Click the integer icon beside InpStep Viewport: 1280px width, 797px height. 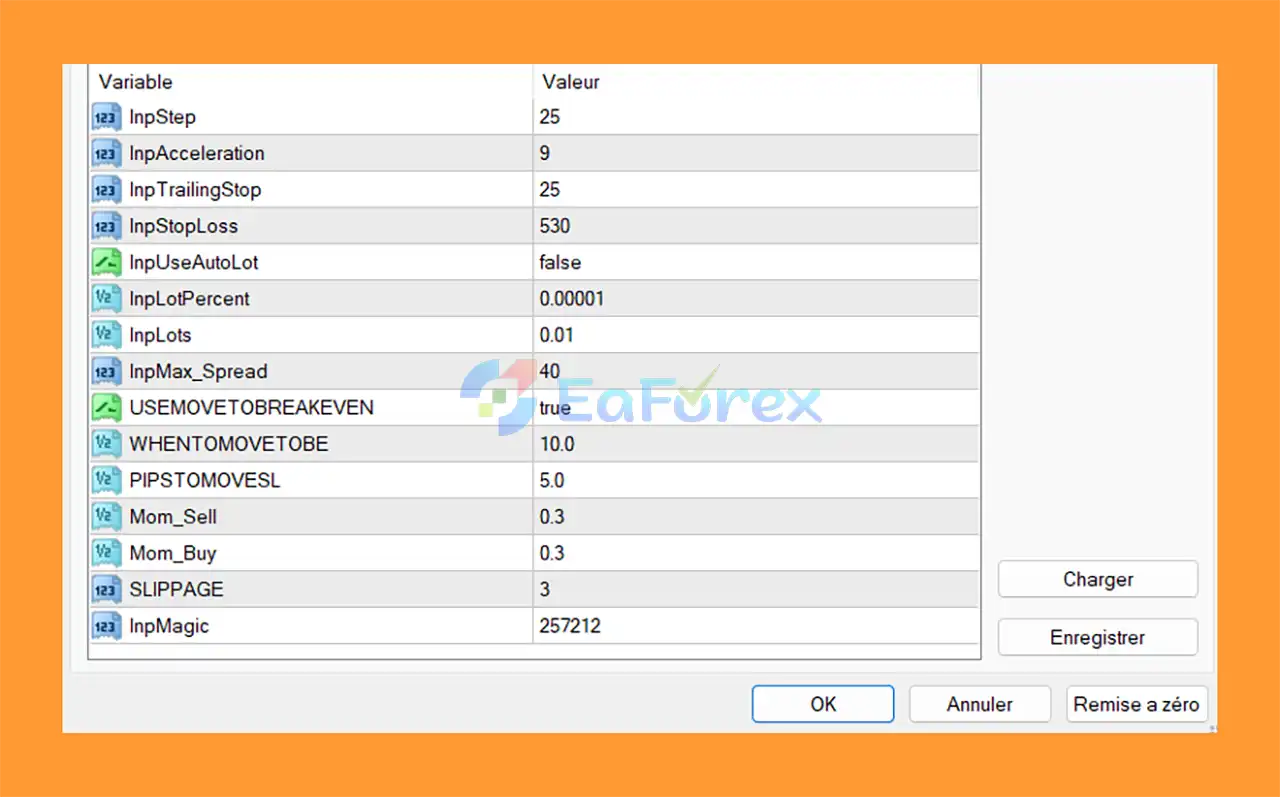(x=107, y=117)
